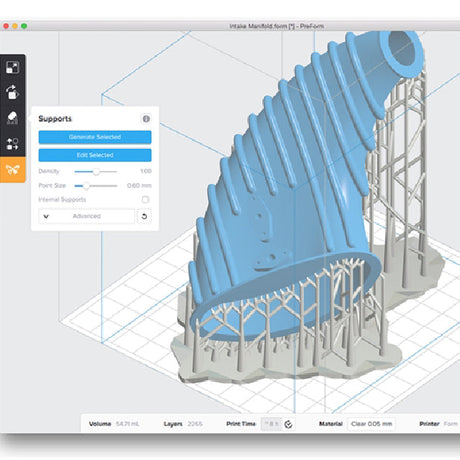This screenshot has width=460, height=460.
Task: Open Supports info icon
Action: tap(146, 119)
